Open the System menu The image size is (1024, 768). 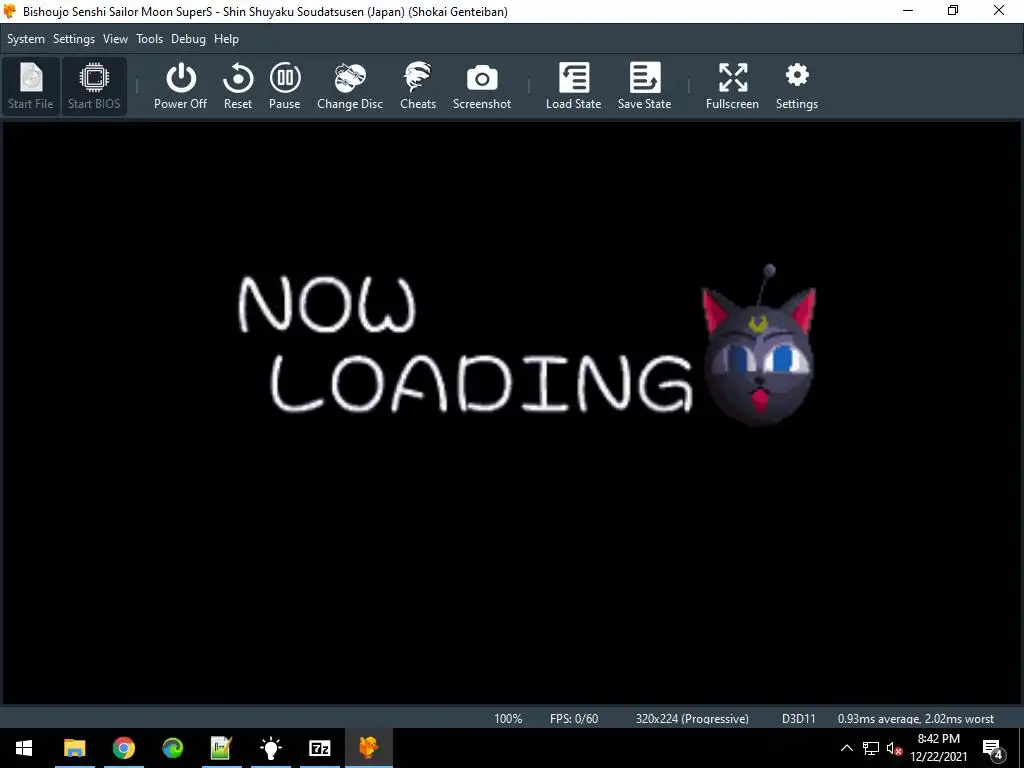coord(26,39)
